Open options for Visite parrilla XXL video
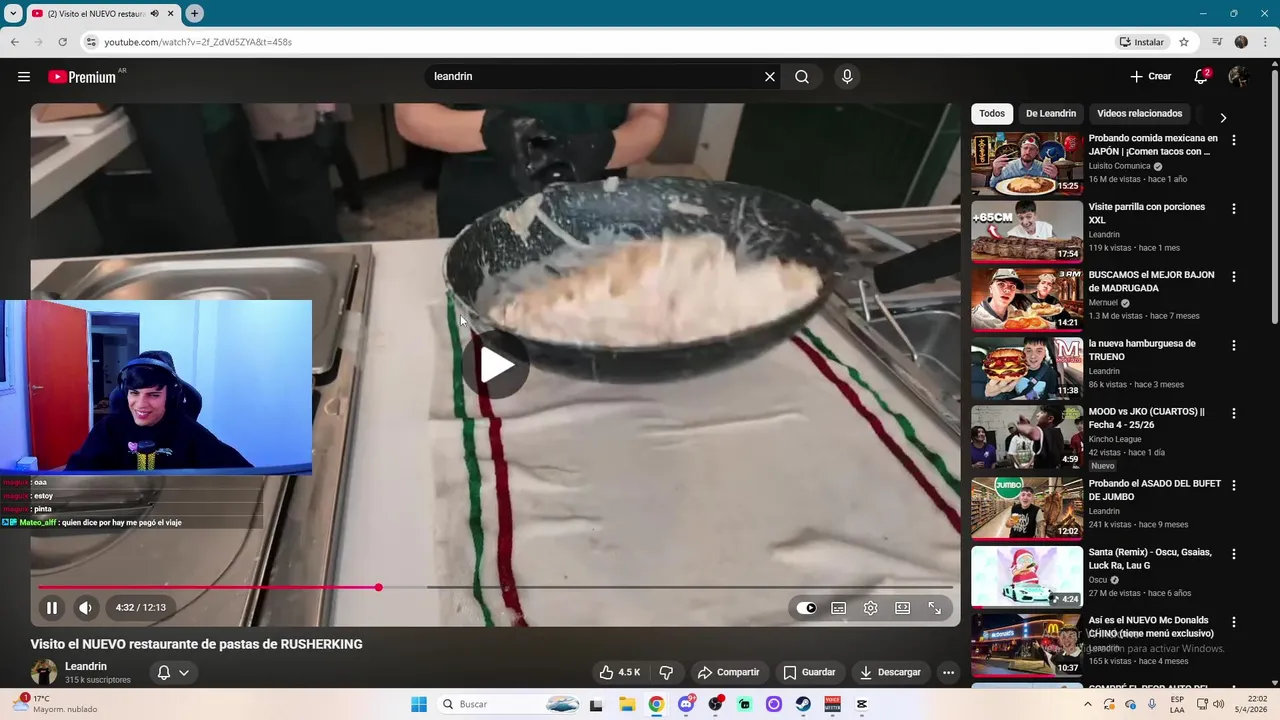The height and width of the screenshot is (720, 1280). (1233, 209)
